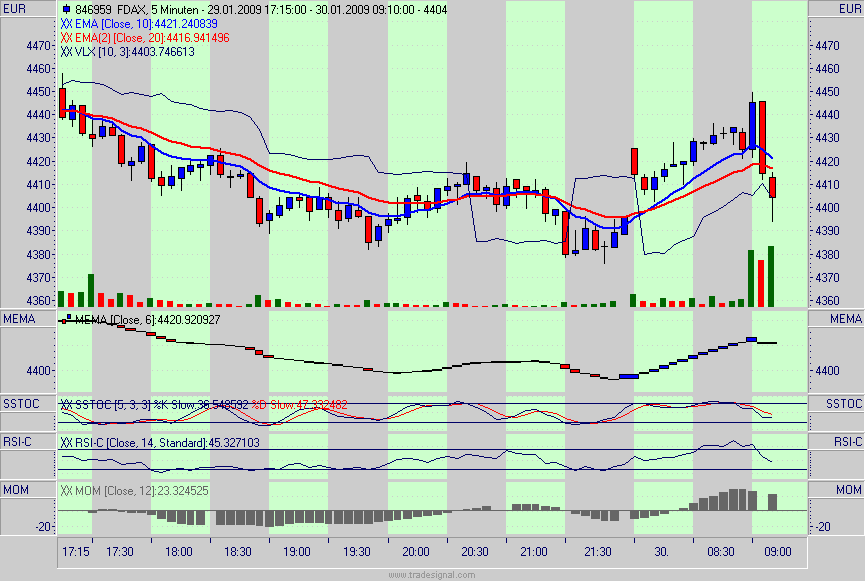The image size is (865, 581).
Task: Select the MOM panel tab on the left
Action: pyautogui.click(x=16, y=490)
